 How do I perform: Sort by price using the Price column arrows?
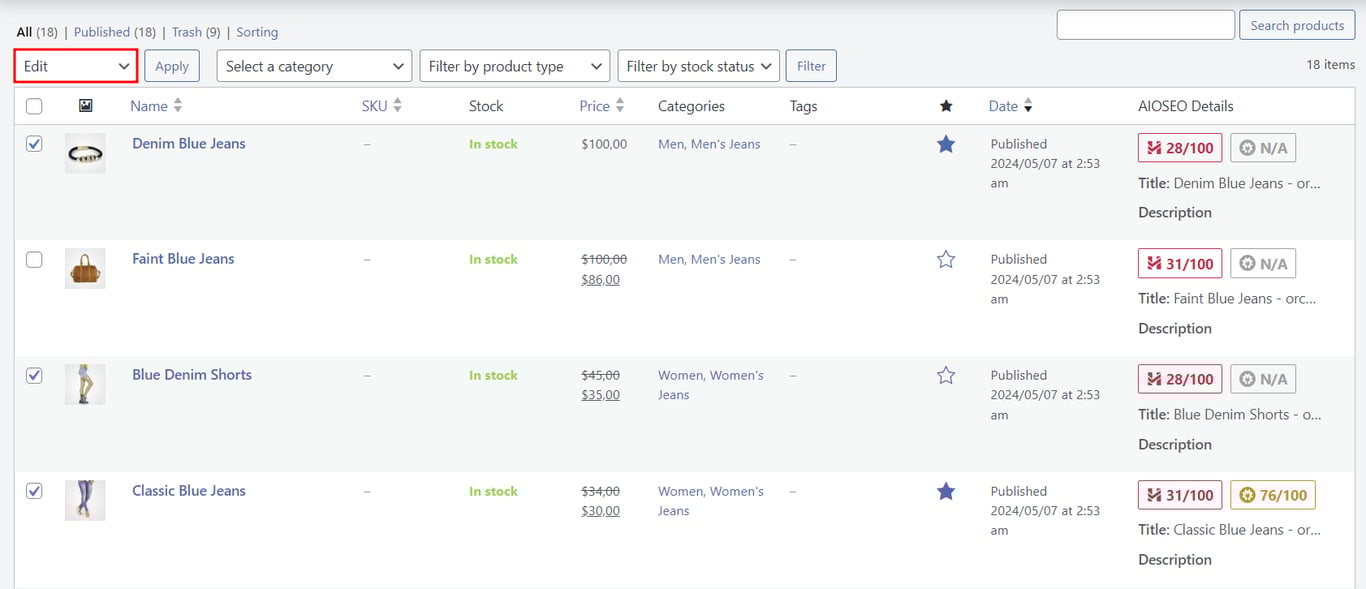point(620,105)
